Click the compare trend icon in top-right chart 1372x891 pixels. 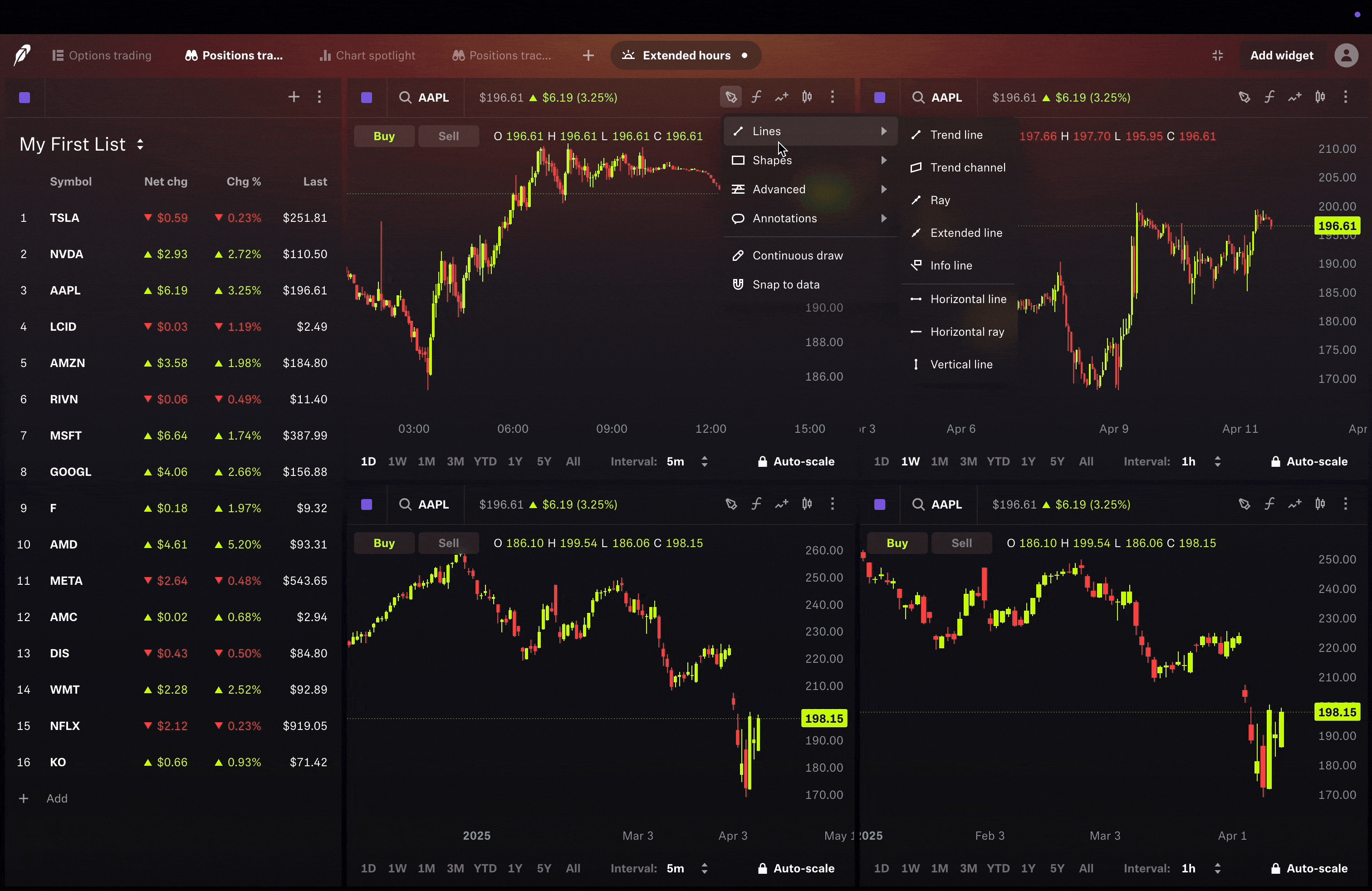[x=1295, y=98]
